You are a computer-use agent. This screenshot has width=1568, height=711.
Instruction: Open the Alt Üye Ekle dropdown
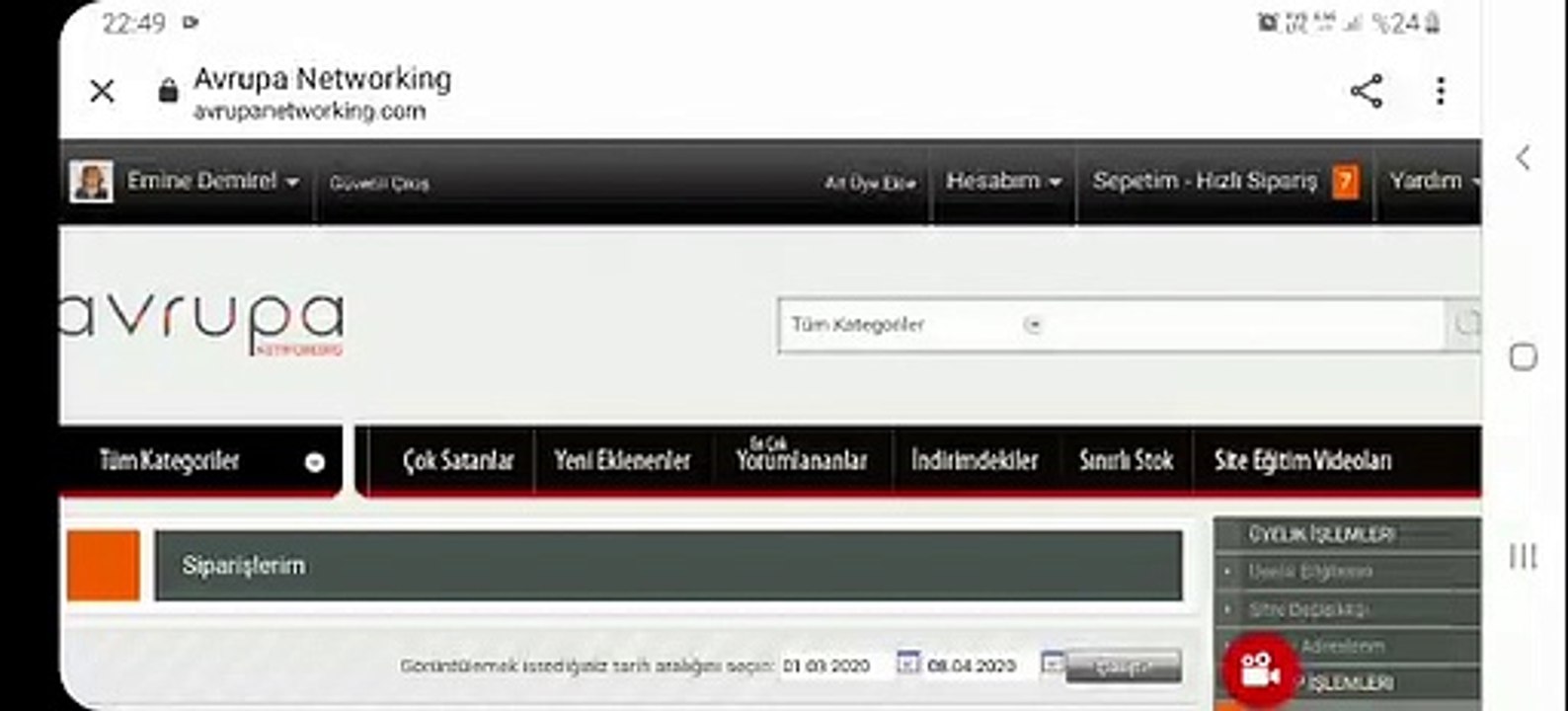point(870,183)
